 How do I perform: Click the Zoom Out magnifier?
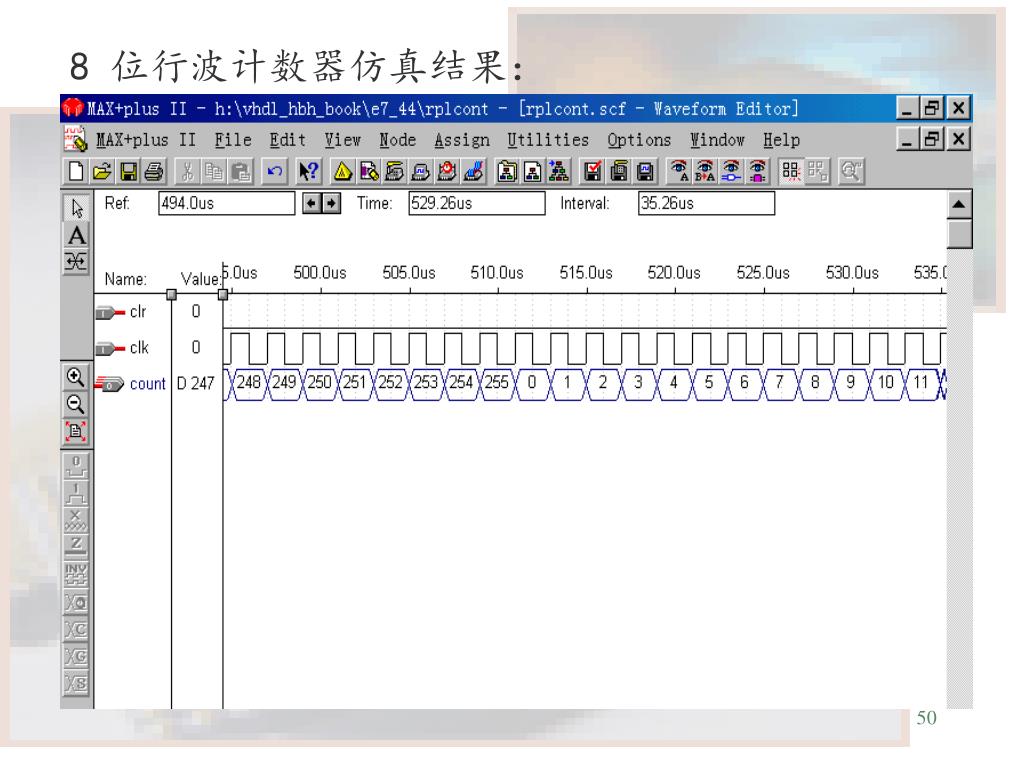click(x=76, y=404)
